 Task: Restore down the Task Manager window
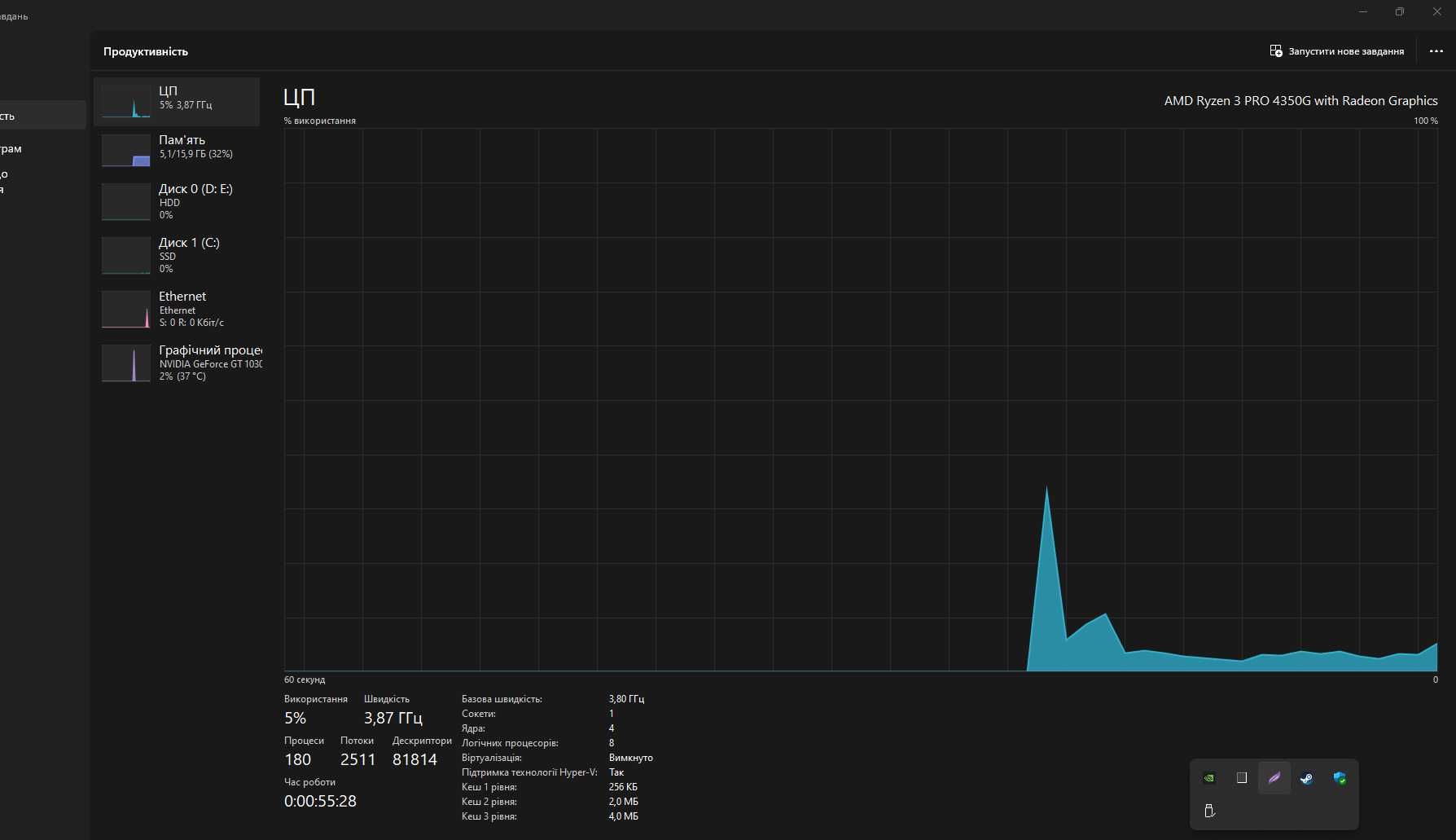point(1400,11)
